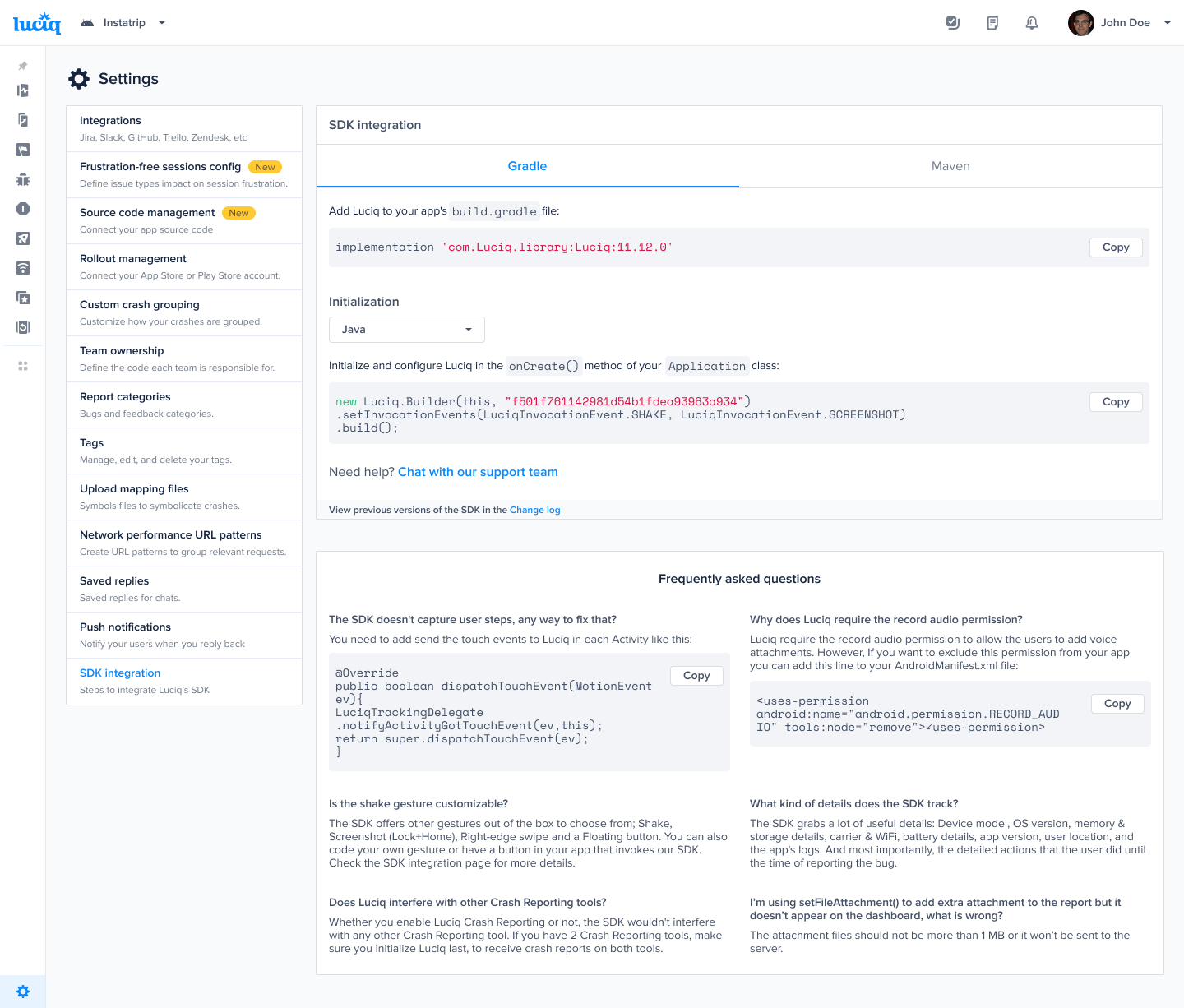
Task: Click the New badge on Frustration-free sessions
Action: 265,167
